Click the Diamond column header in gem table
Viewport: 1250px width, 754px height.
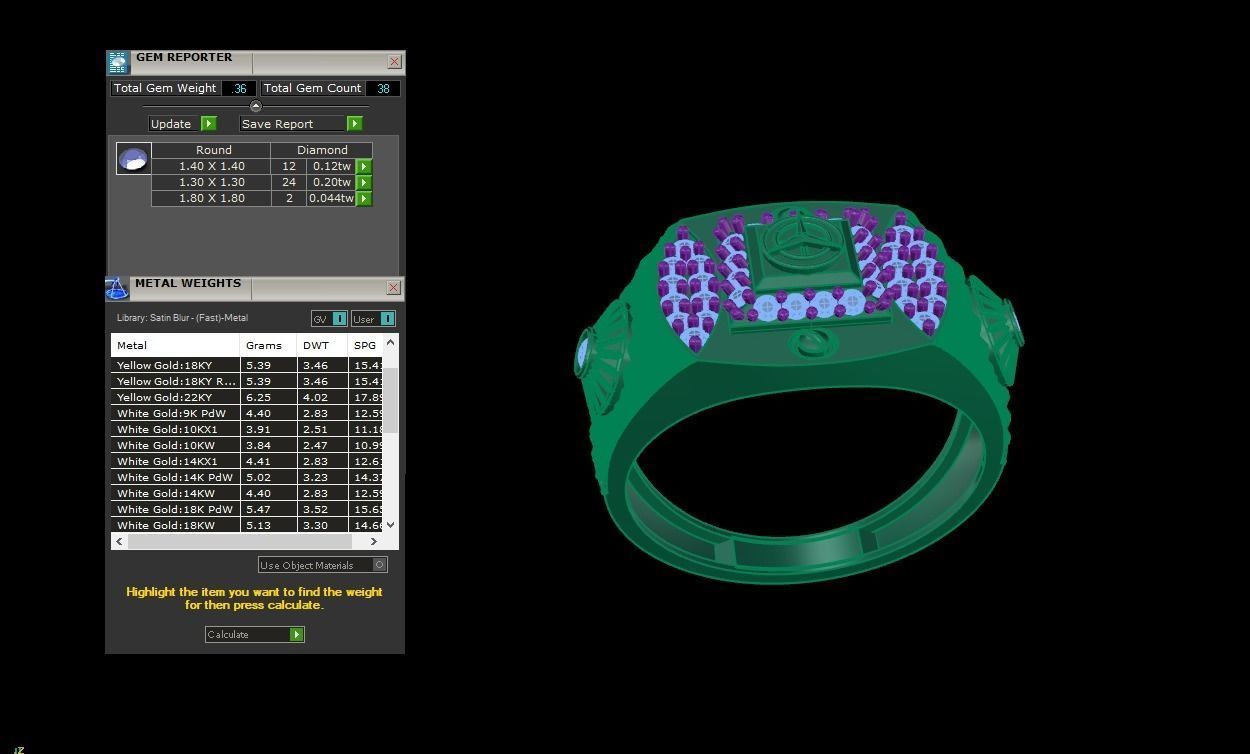(x=322, y=150)
